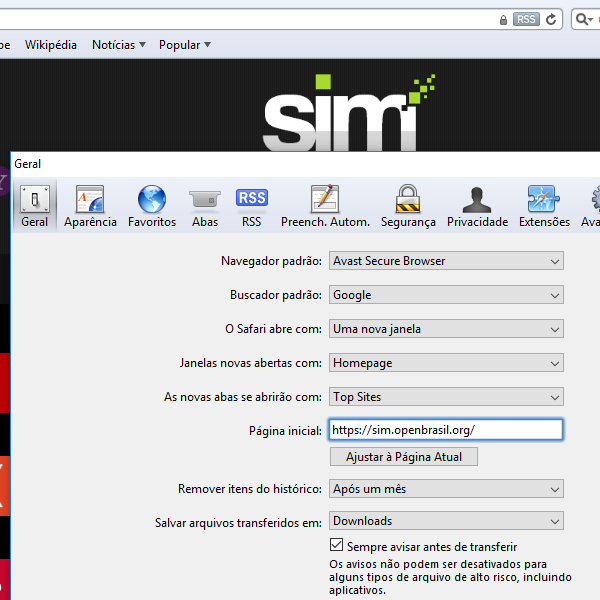Click the Página inicial URL field
The width and height of the screenshot is (600, 600).
(446, 430)
